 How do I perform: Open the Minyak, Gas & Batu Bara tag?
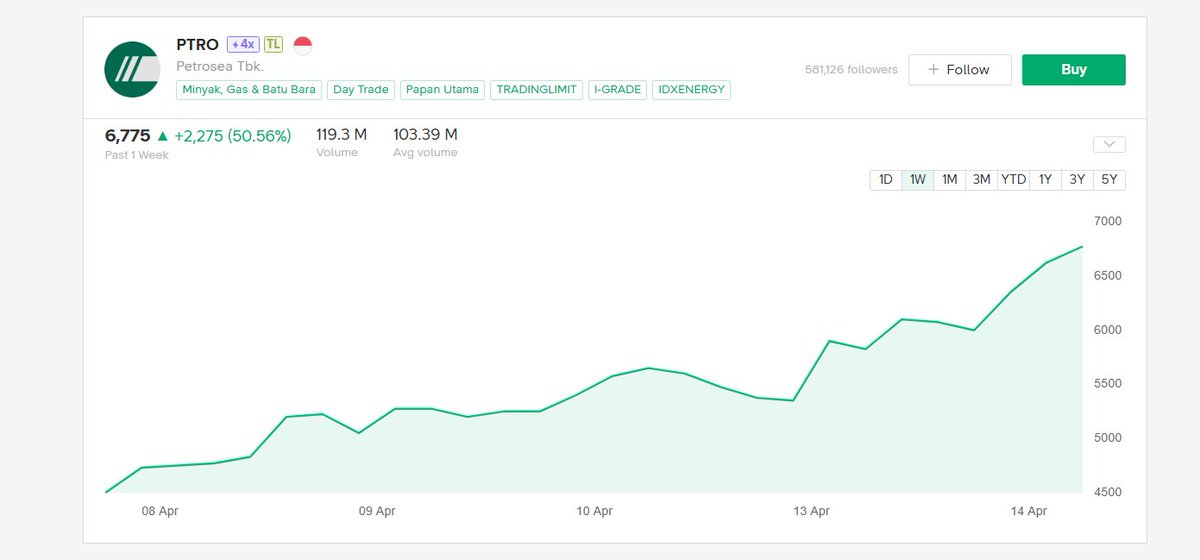tap(249, 90)
